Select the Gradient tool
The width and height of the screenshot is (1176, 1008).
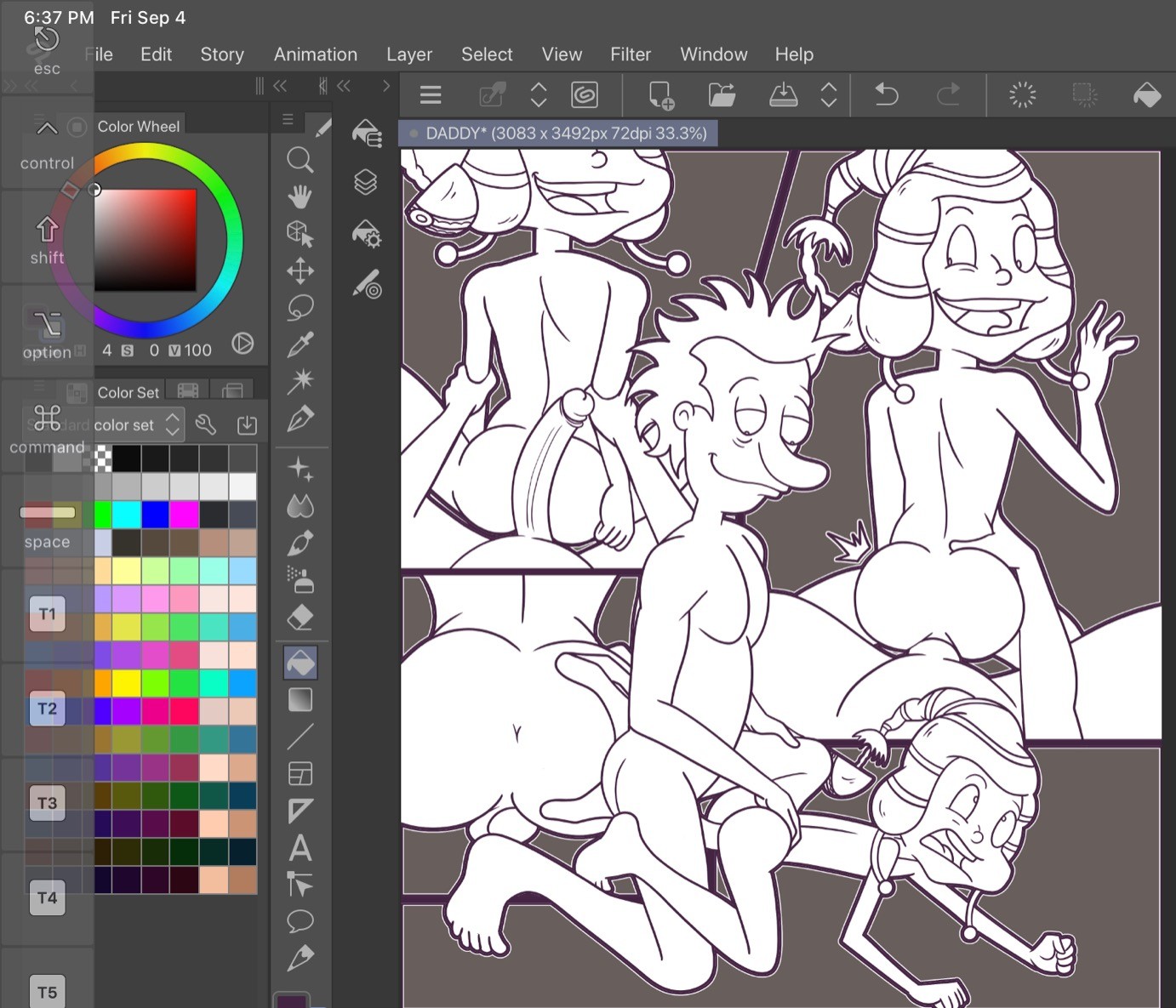click(x=300, y=700)
